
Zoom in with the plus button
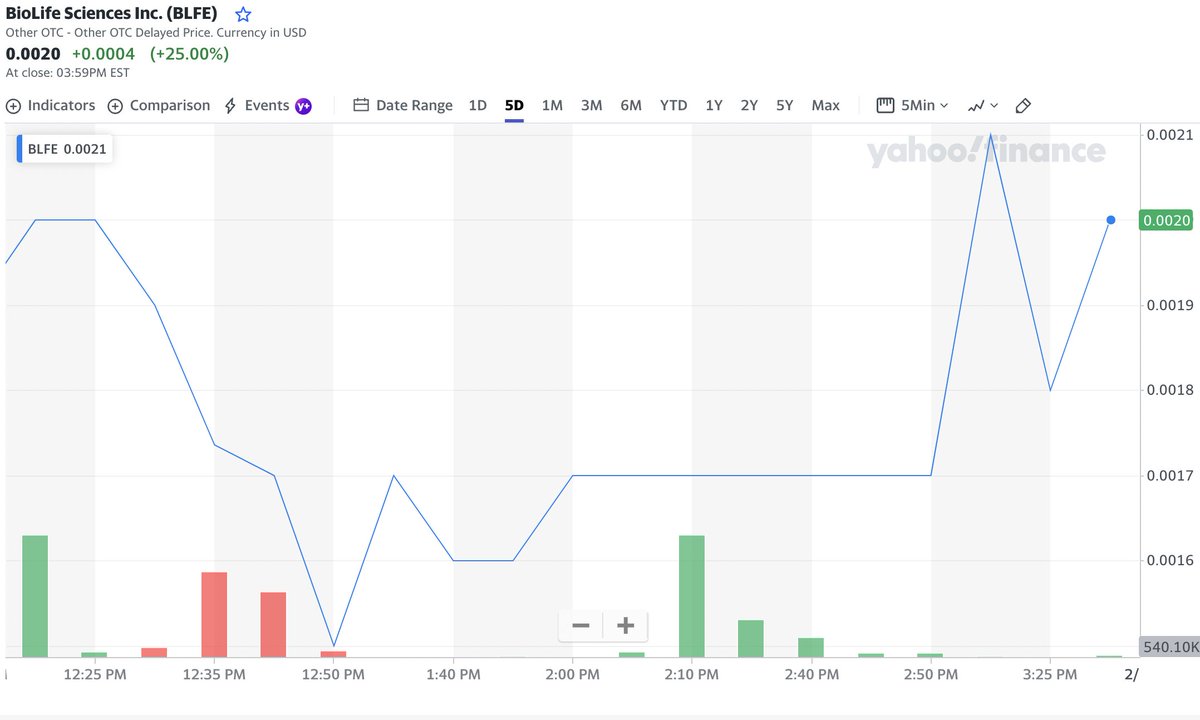(x=626, y=626)
